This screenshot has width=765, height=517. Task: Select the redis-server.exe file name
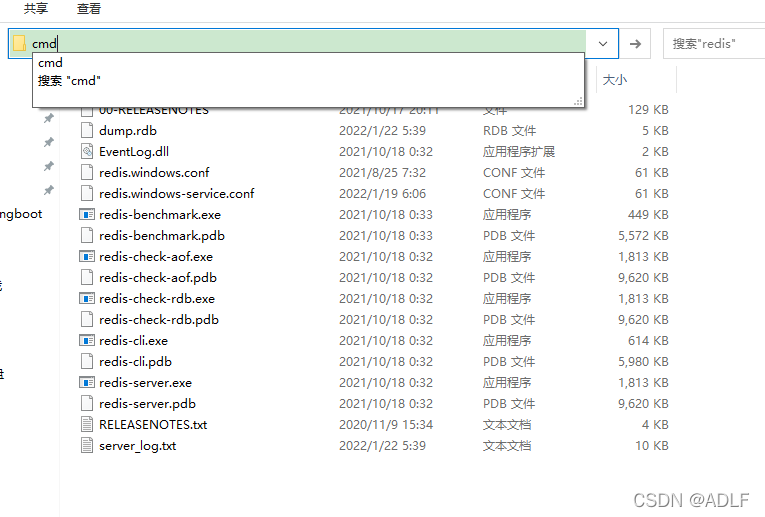(145, 382)
